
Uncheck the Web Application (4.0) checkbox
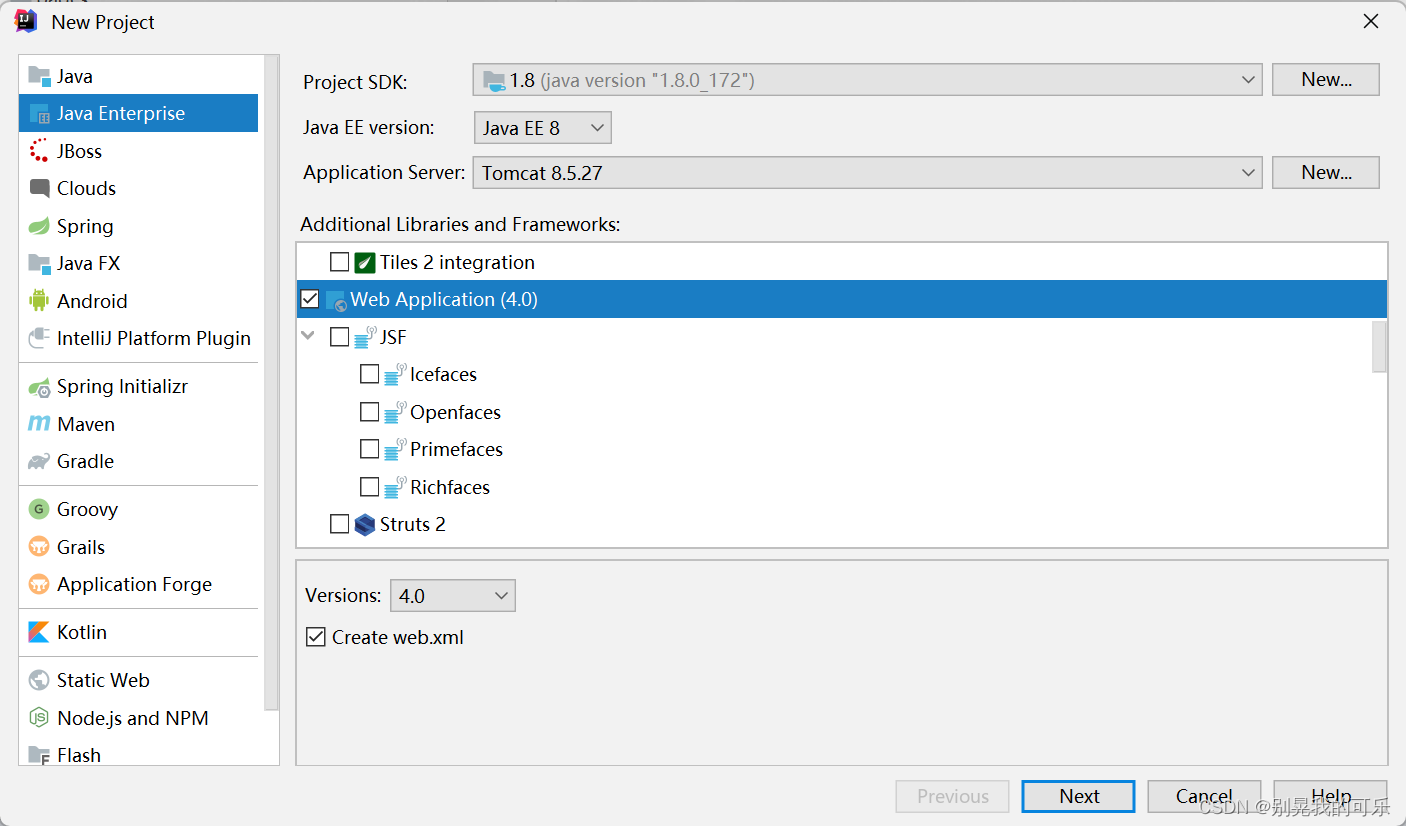pos(310,299)
